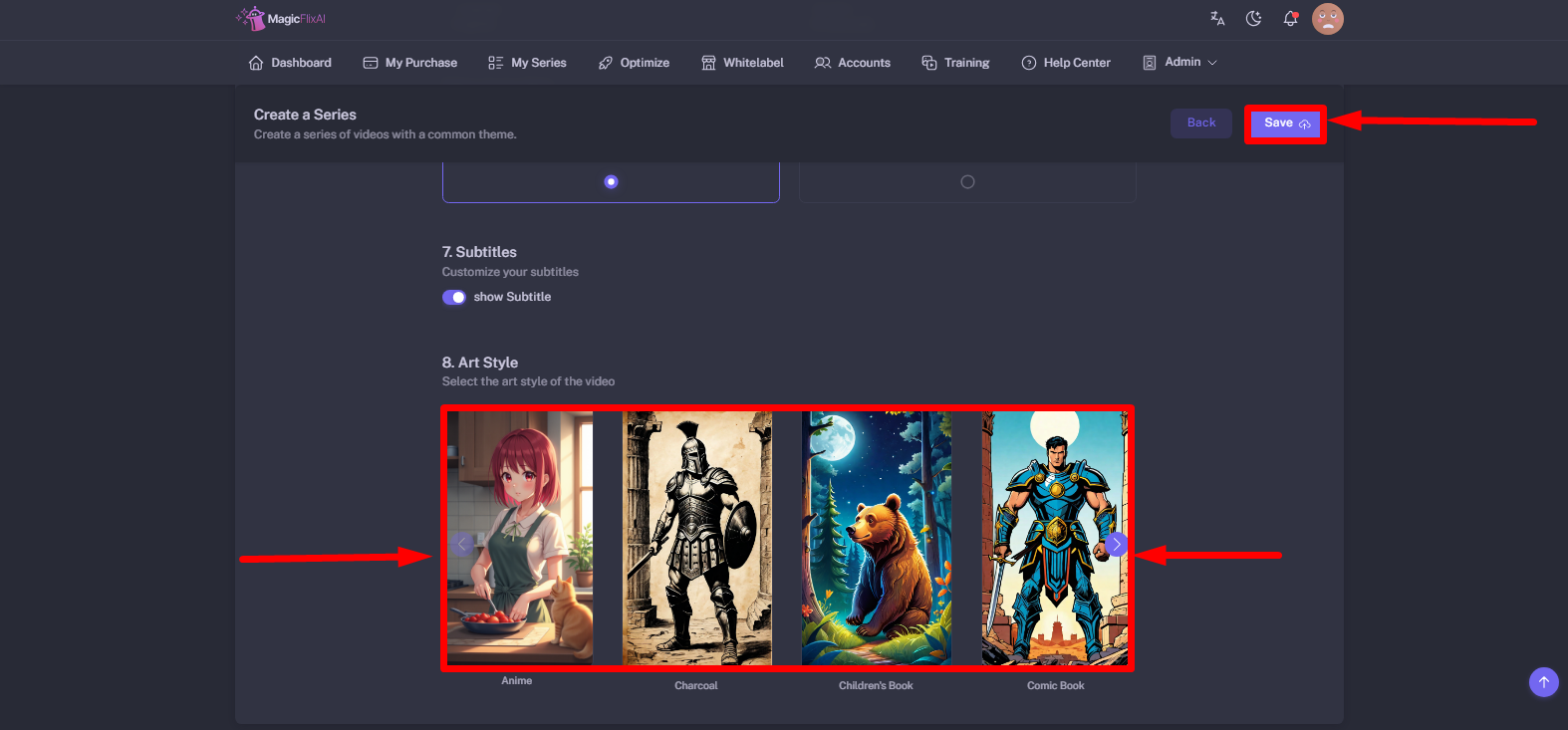Select the left selected radio option
Screen dimensions: 1568x730
click(x=611, y=182)
